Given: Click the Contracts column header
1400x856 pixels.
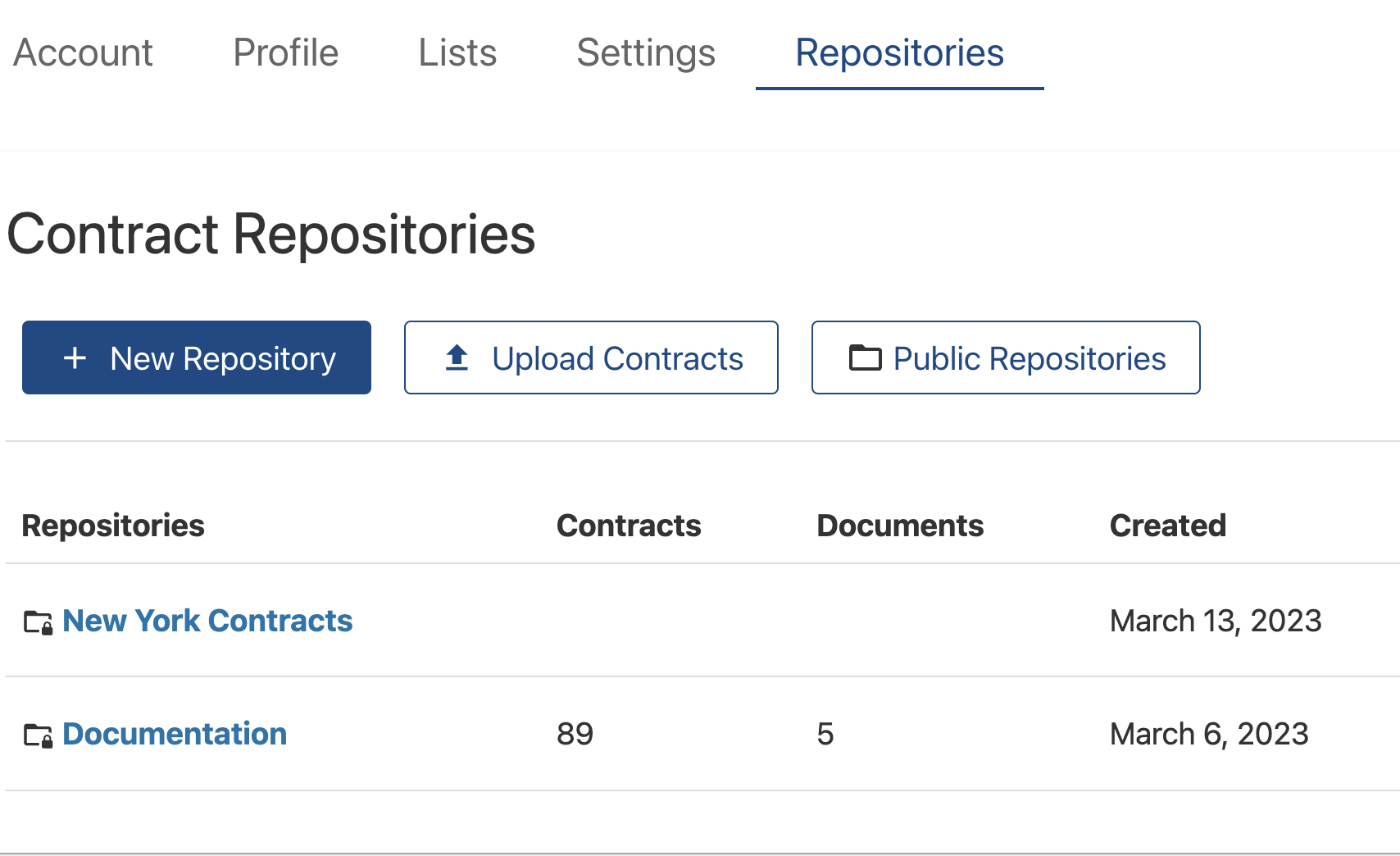Looking at the screenshot, I should point(629,526).
